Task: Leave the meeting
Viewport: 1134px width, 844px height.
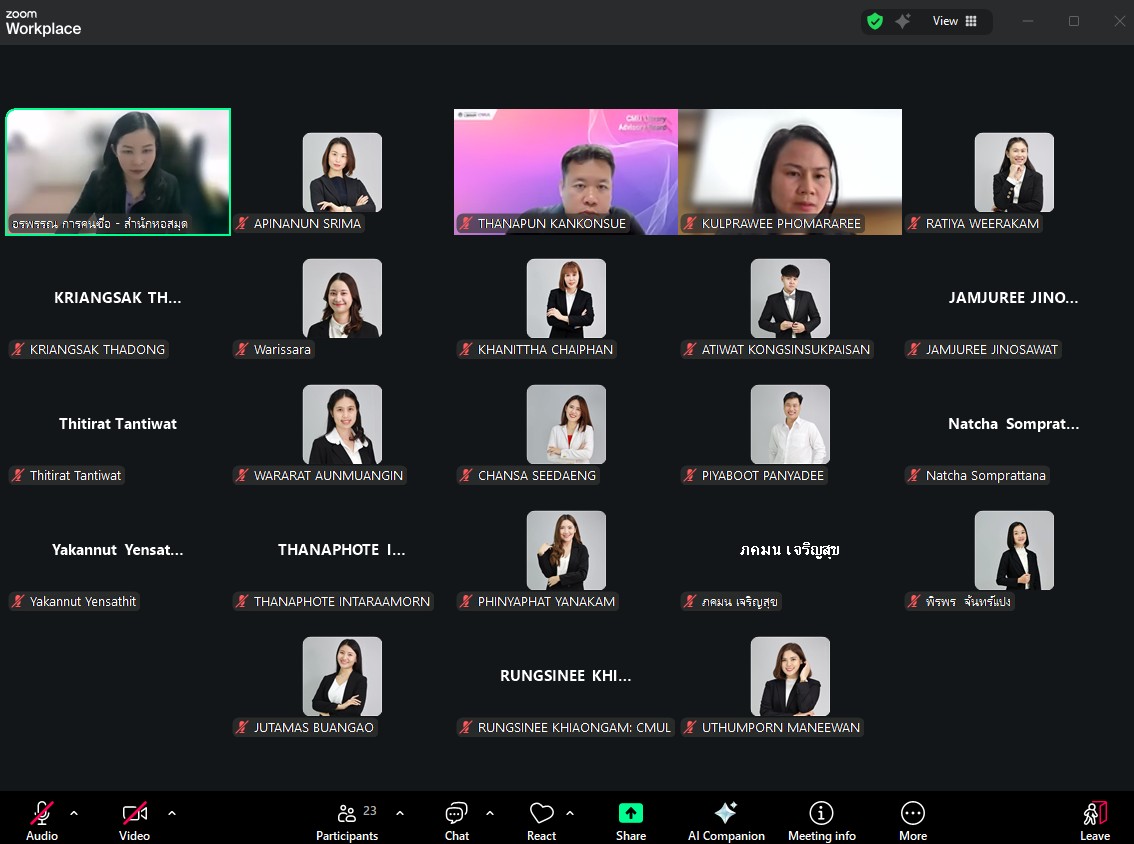Action: tap(1095, 820)
